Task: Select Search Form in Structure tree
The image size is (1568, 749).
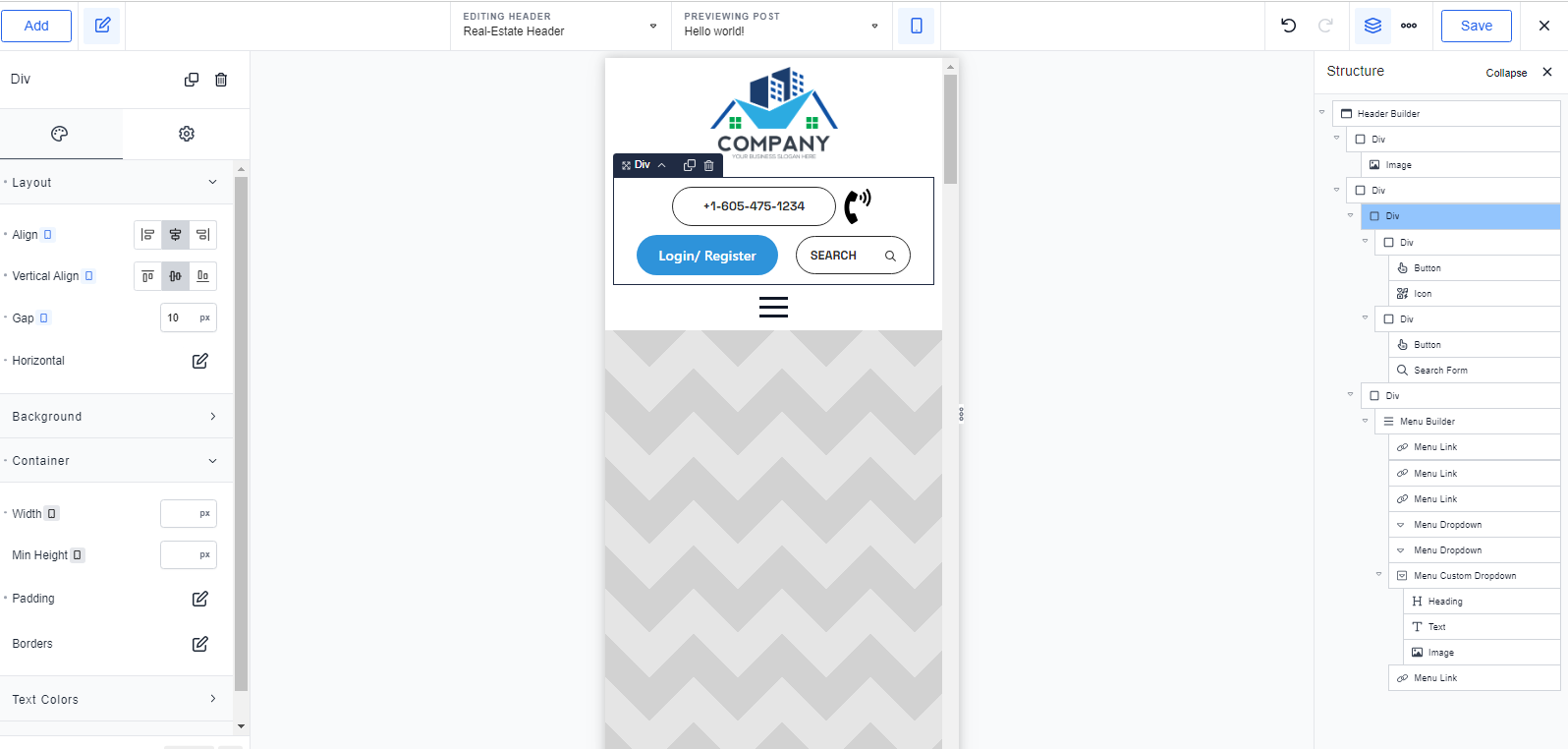Action: pyautogui.click(x=1440, y=371)
